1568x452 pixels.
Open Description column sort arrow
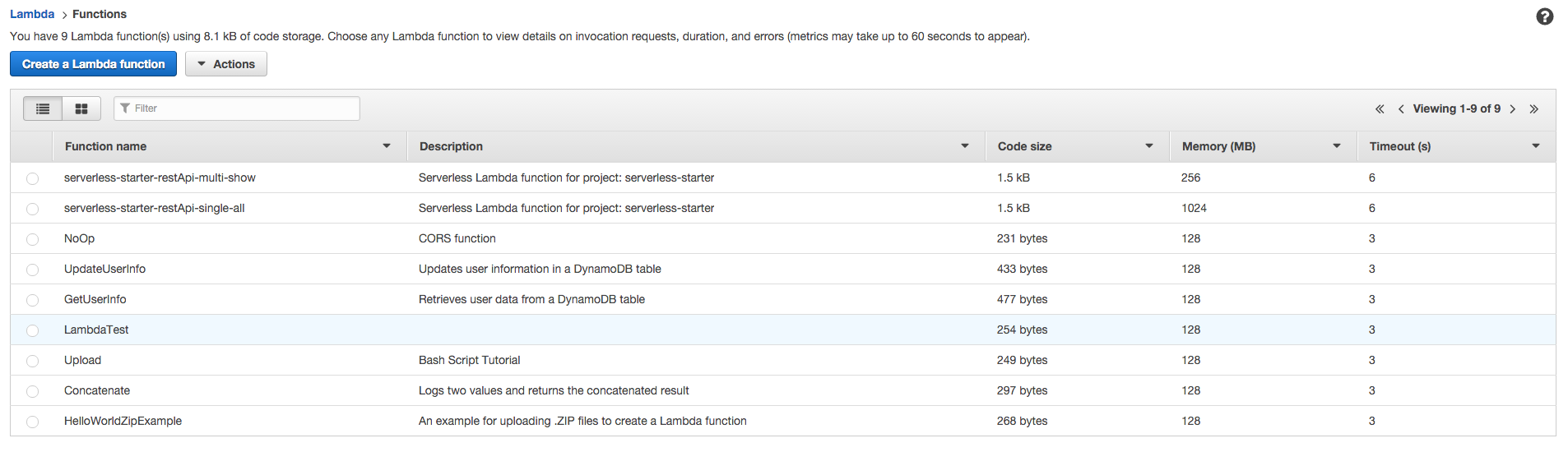pos(965,146)
